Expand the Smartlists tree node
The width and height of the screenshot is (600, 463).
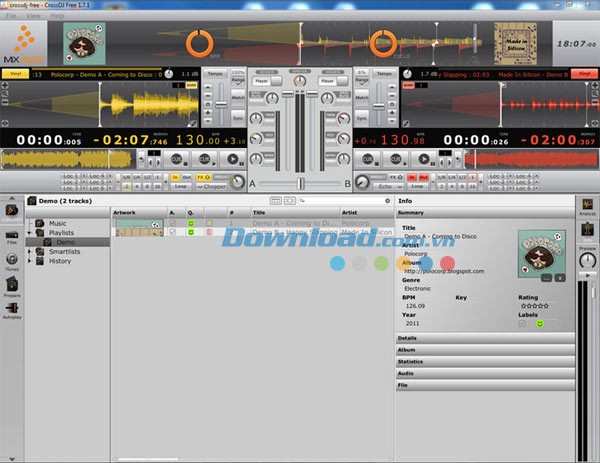(x=29, y=251)
